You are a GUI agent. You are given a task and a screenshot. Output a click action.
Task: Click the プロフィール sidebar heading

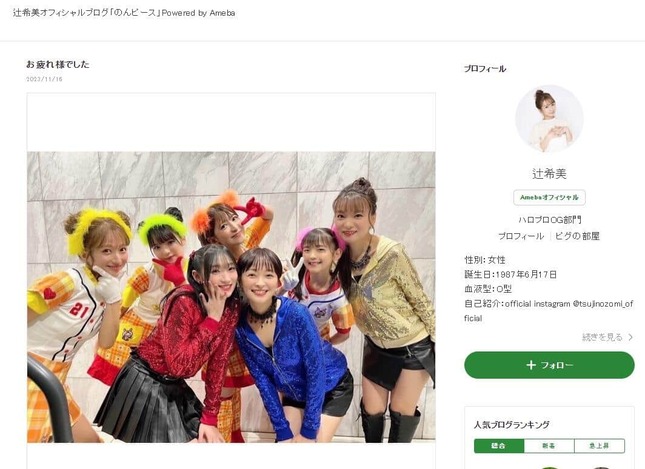coord(485,69)
